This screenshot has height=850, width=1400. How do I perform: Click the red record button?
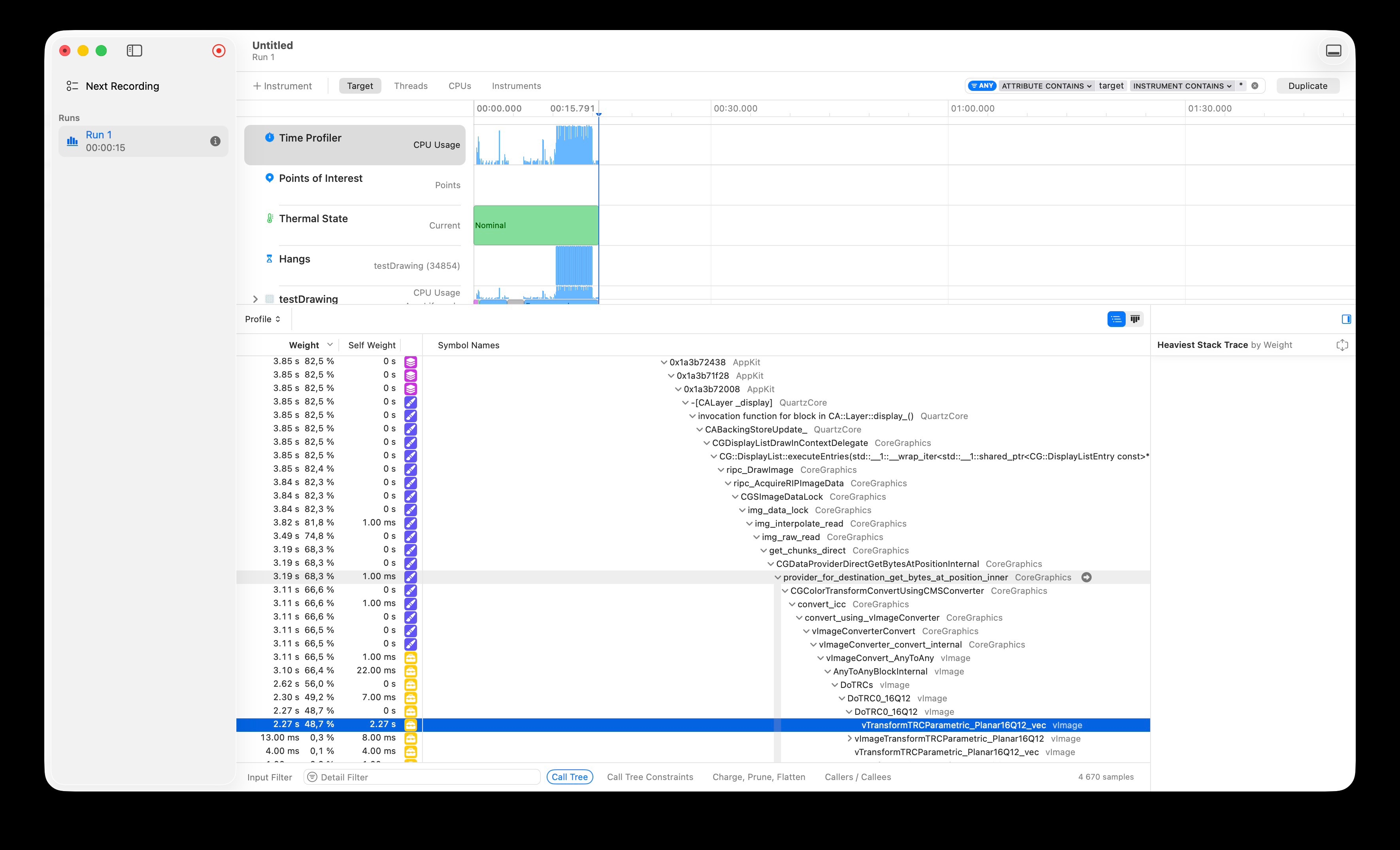[219, 51]
